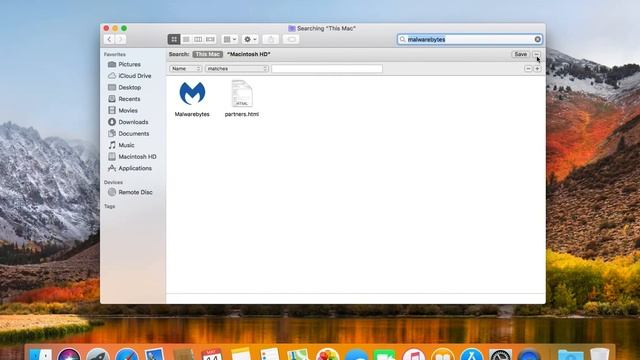640x360 pixels.
Task: Switch to Cover Flow view in the toolbar
Action: point(210,39)
